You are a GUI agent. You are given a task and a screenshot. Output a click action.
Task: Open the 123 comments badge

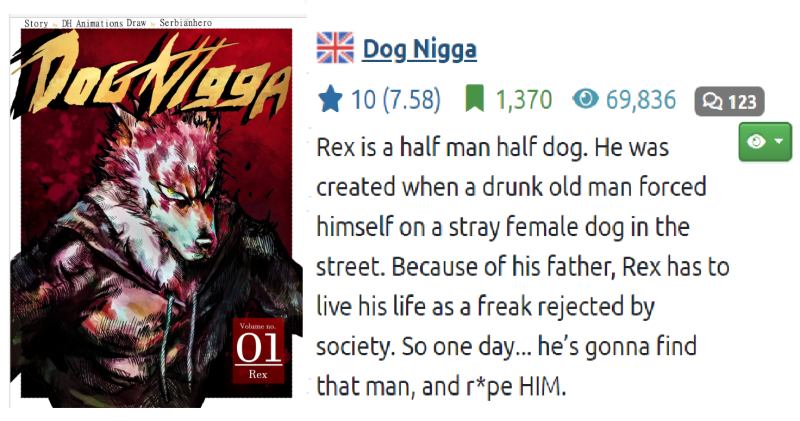[729, 102]
